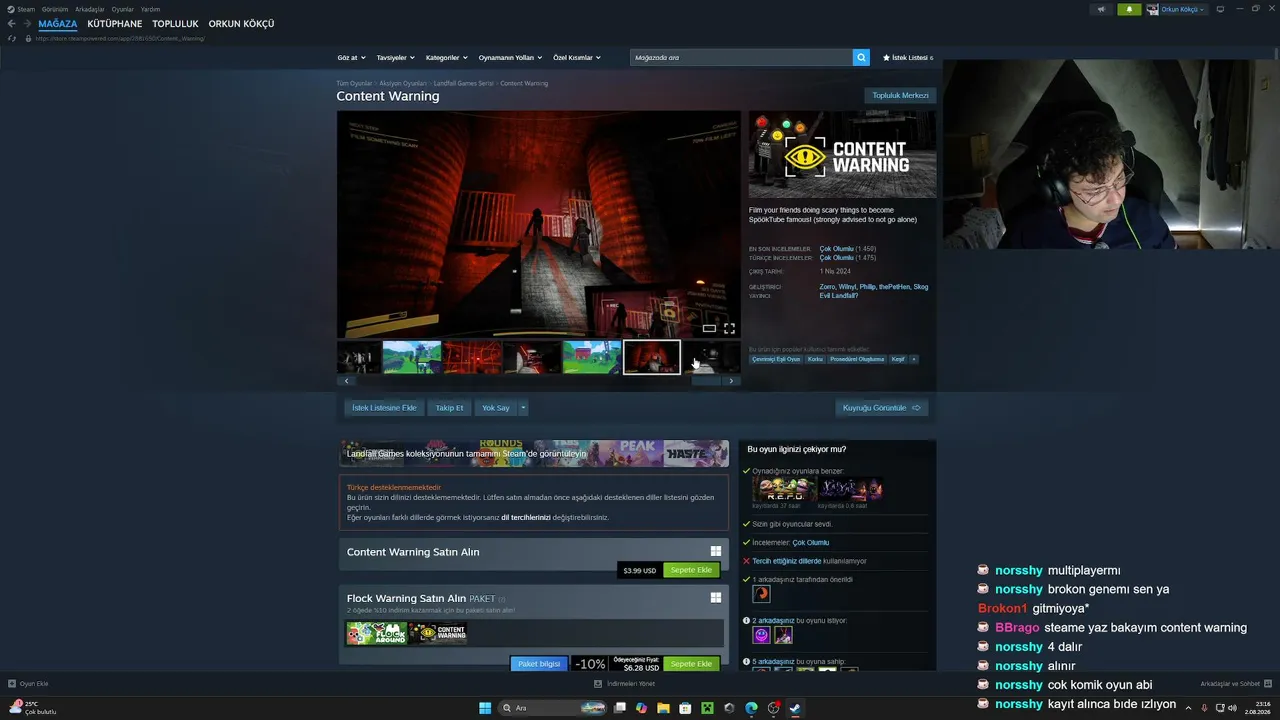Open Microsoft Edge from the taskbar
1280x720 pixels.
pos(751,708)
